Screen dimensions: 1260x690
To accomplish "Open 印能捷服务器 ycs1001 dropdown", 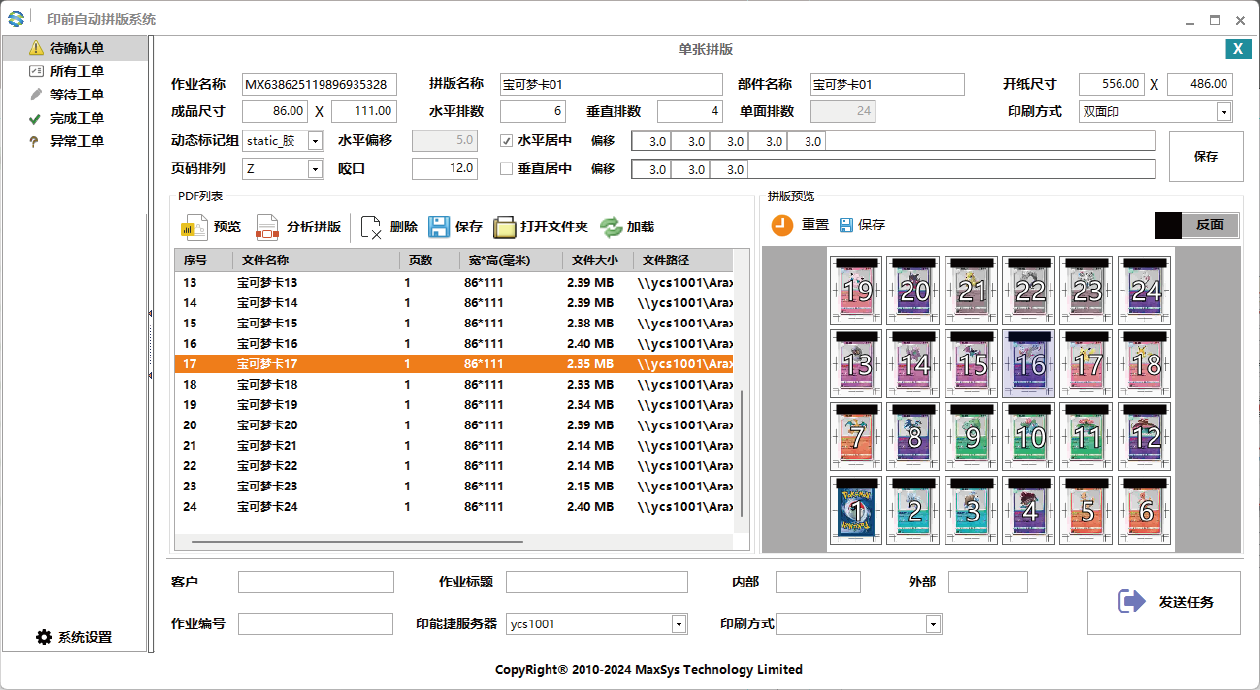I will click(x=679, y=624).
